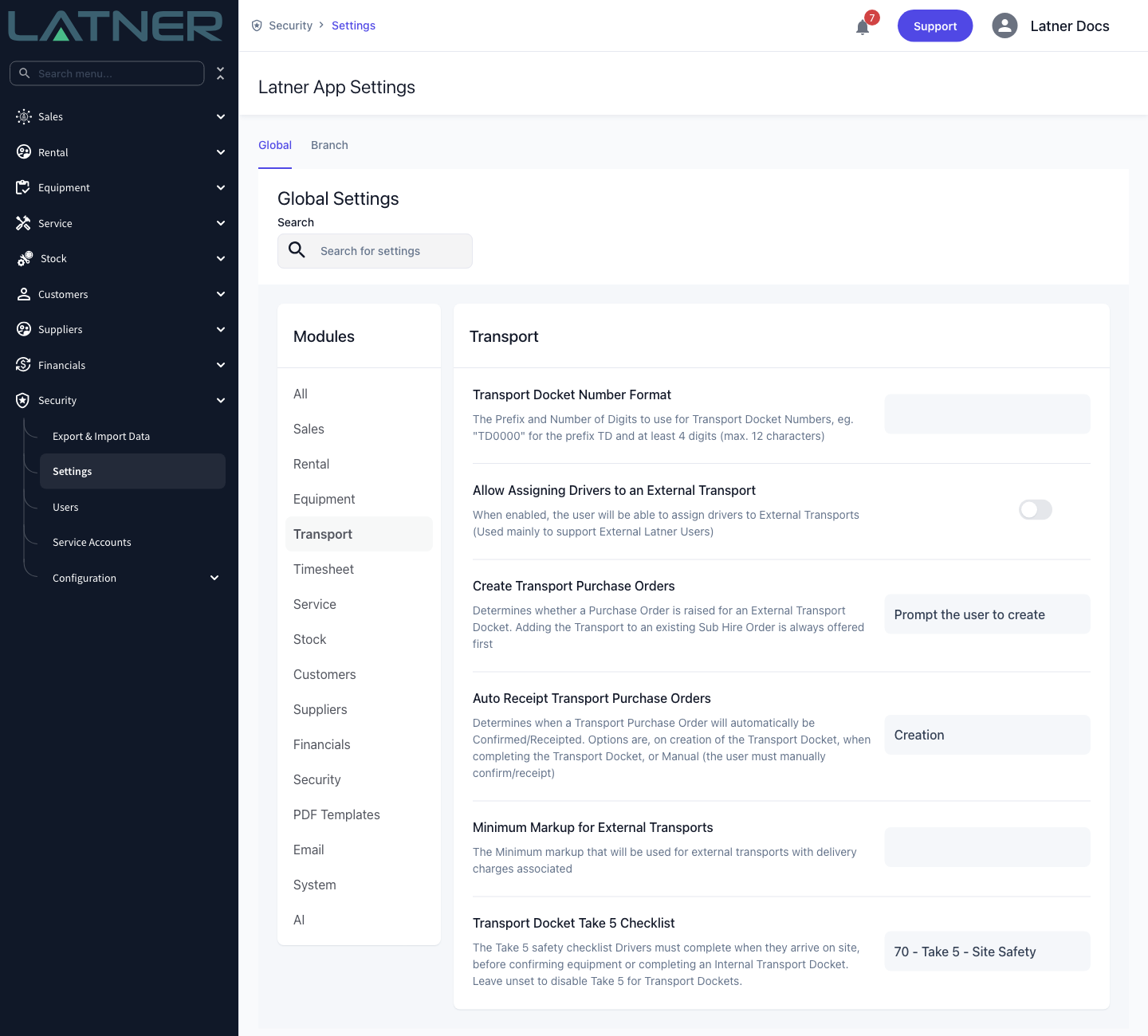Collapse the Security menu chevron
This screenshot has height=1036, width=1148.
click(221, 400)
